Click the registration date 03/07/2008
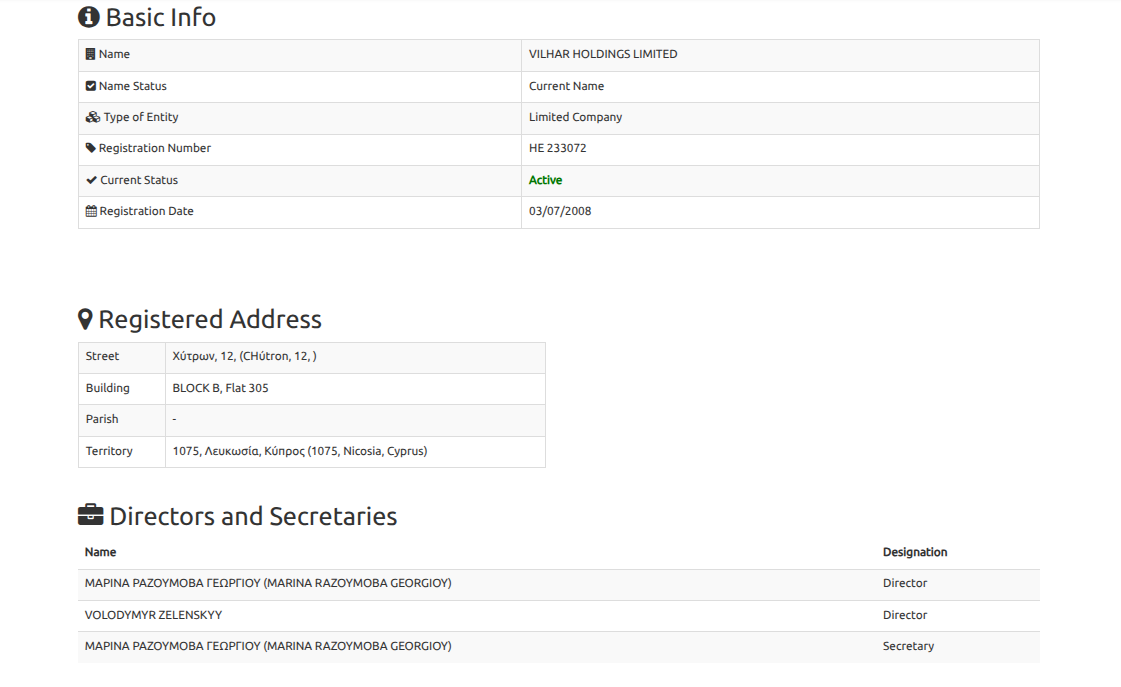This screenshot has width=1121, height=687. (560, 211)
